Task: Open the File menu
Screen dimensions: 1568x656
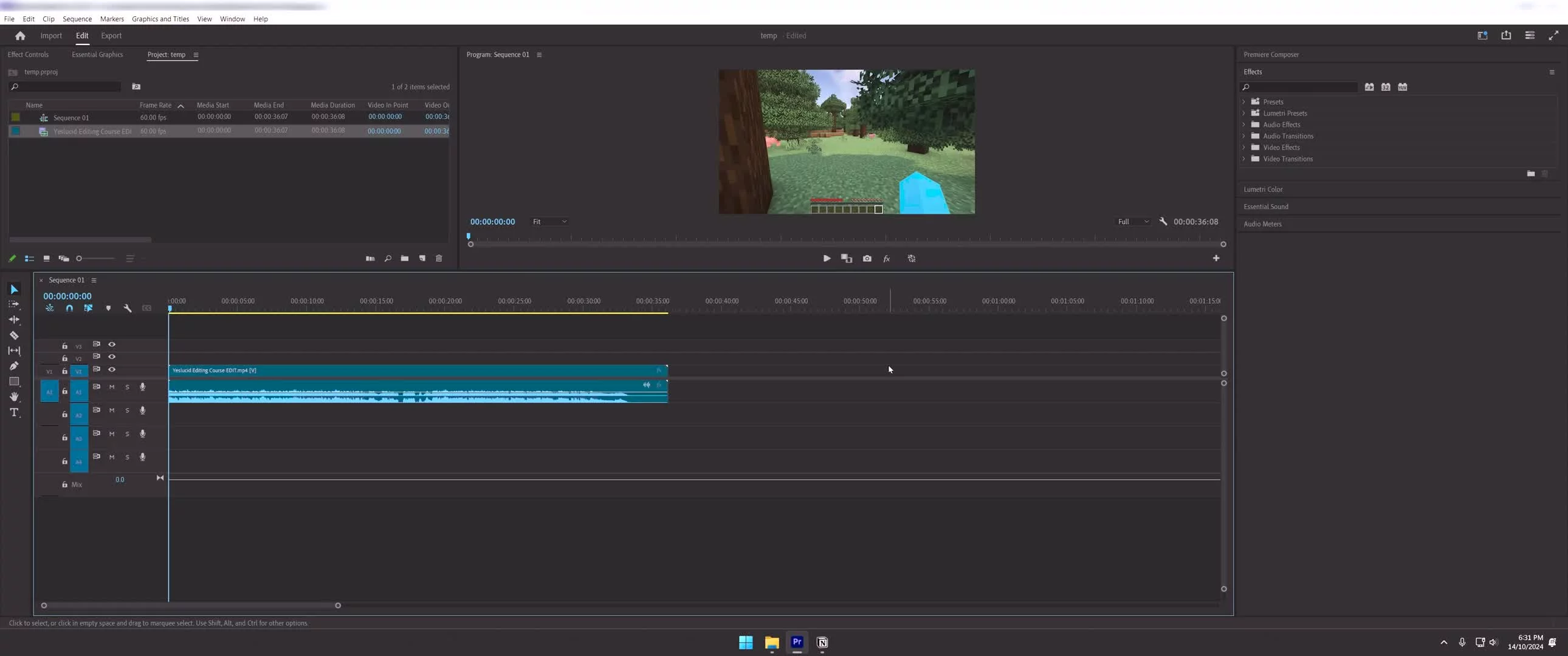Action: click(9, 19)
